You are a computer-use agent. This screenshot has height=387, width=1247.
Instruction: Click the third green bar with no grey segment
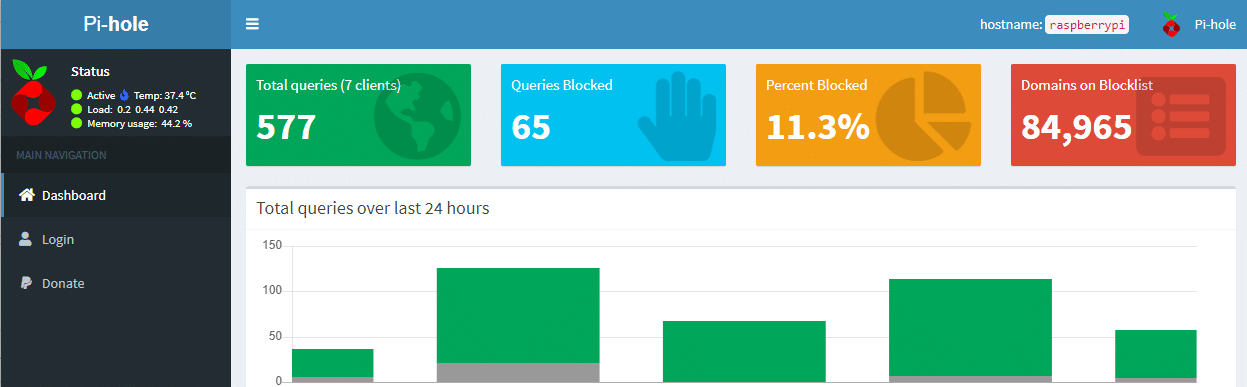click(745, 351)
